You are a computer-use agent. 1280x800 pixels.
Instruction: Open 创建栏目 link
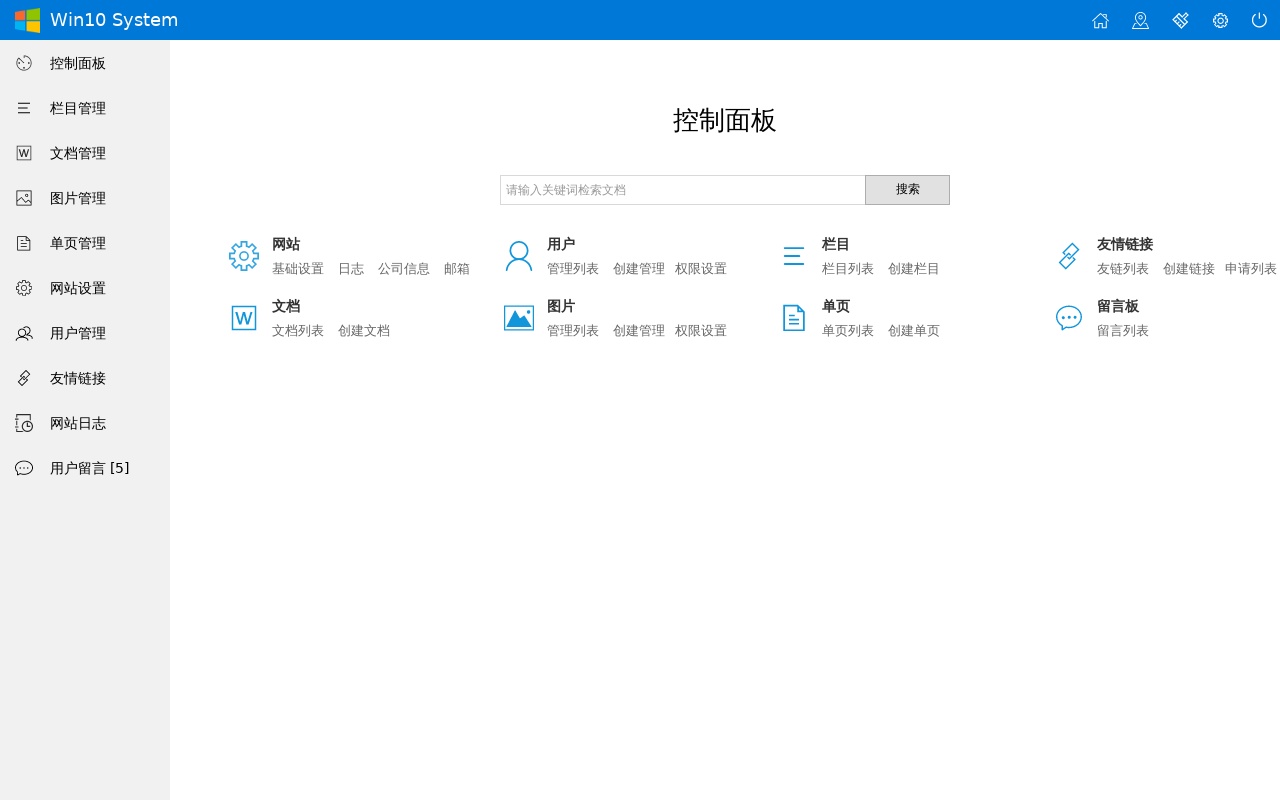pyautogui.click(x=914, y=269)
